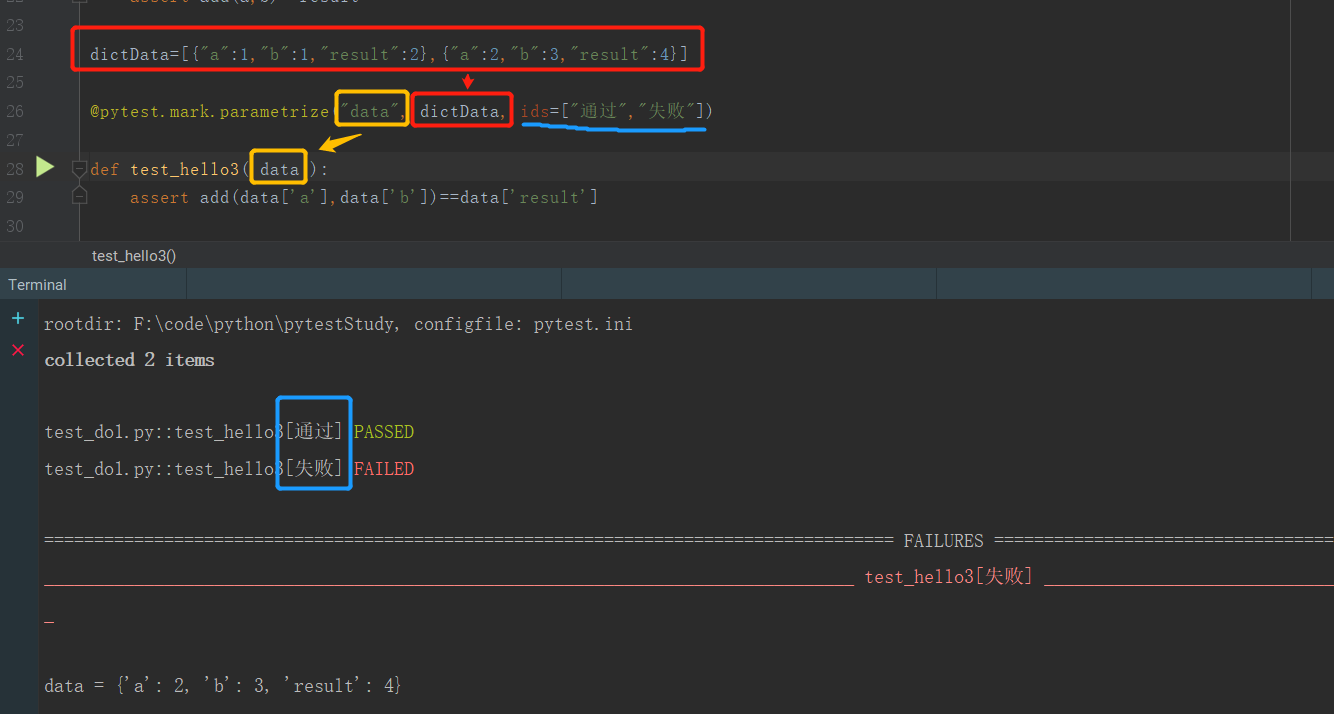This screenshot has width=1334, height=714.
Task: Click the test_hello3() breadcrumb
Action: pos(134,256)
